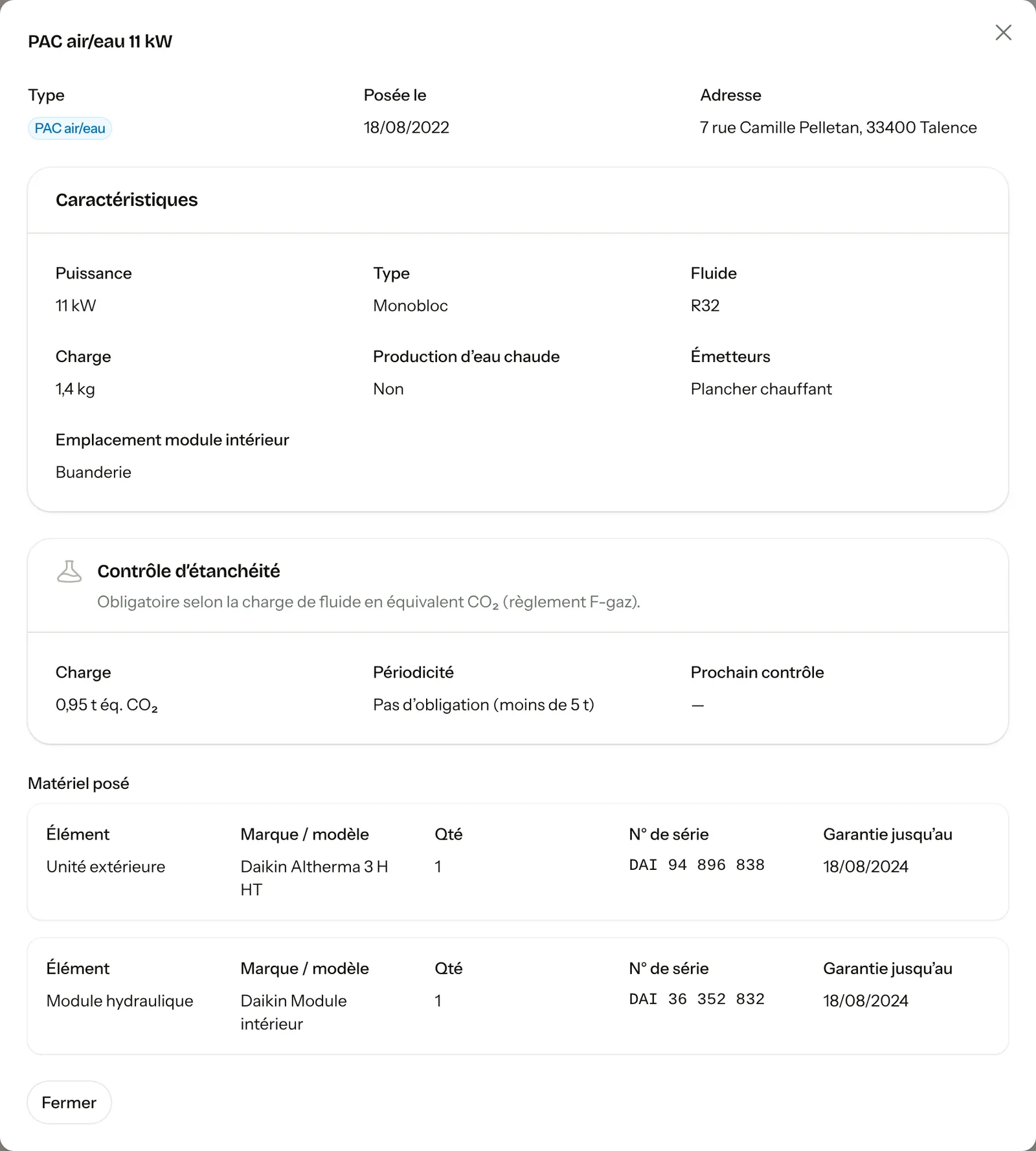
Task: Select the charge 0,95 t éq. CO₂
Action: [107, 705]
